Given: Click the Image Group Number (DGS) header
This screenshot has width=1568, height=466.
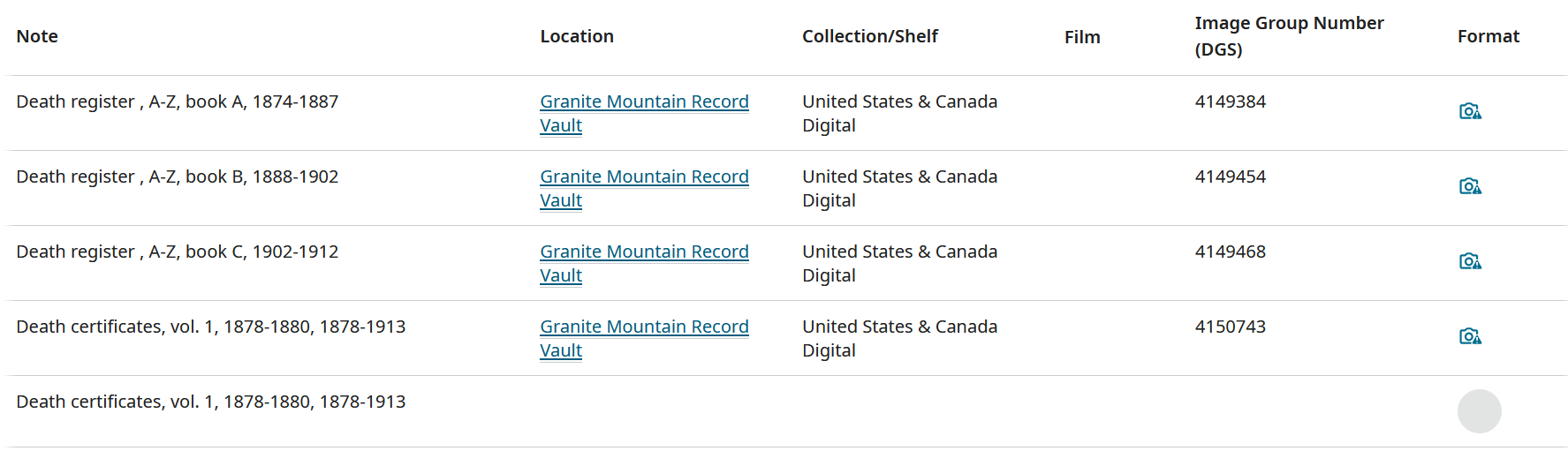Looking at the screenshot, I should (x=1289, y=36).
